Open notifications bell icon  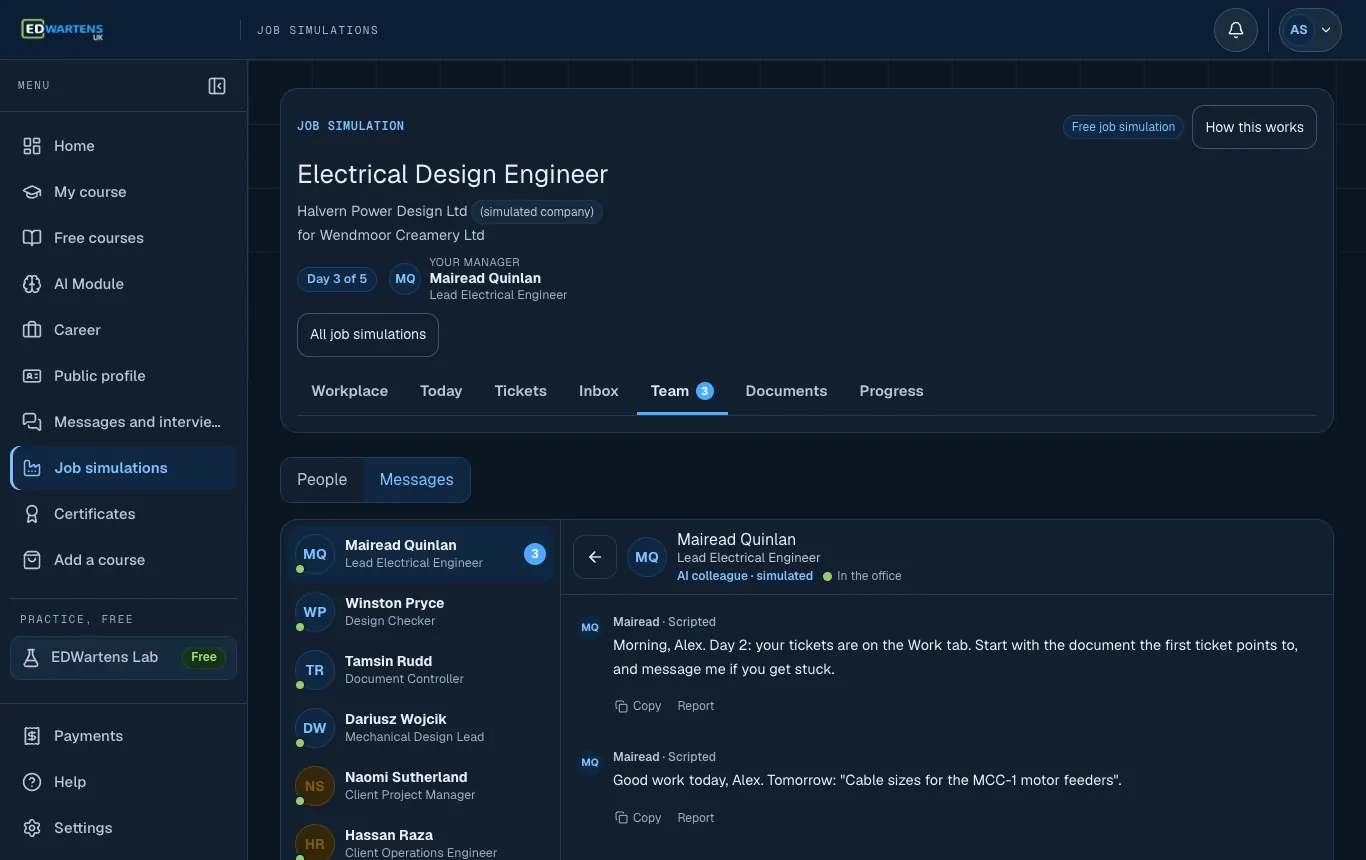point(1236,30)
